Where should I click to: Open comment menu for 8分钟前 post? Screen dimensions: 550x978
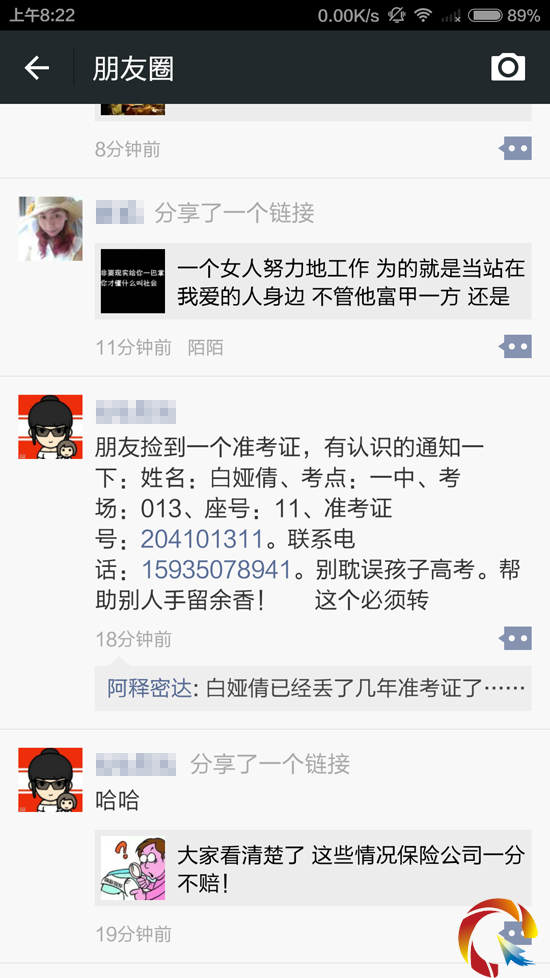tap(515, 148)
